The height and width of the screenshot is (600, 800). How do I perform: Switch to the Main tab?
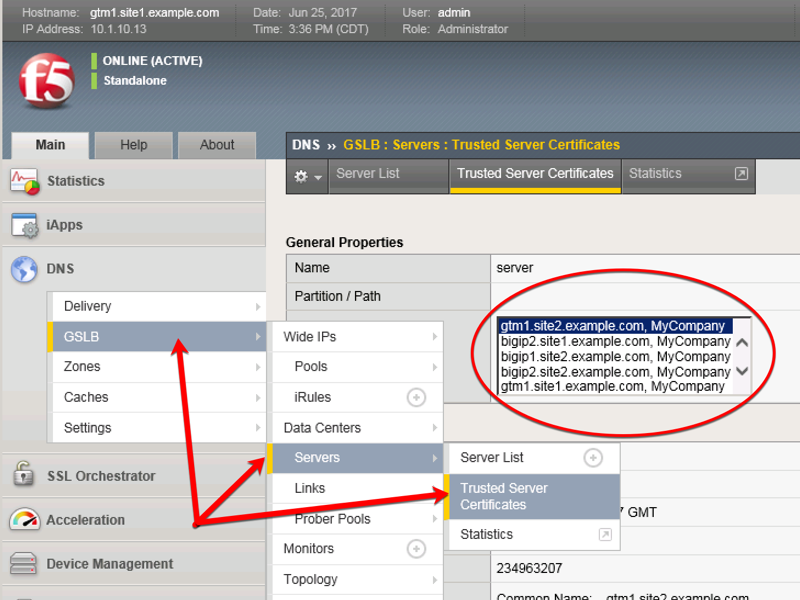(50, 145)
